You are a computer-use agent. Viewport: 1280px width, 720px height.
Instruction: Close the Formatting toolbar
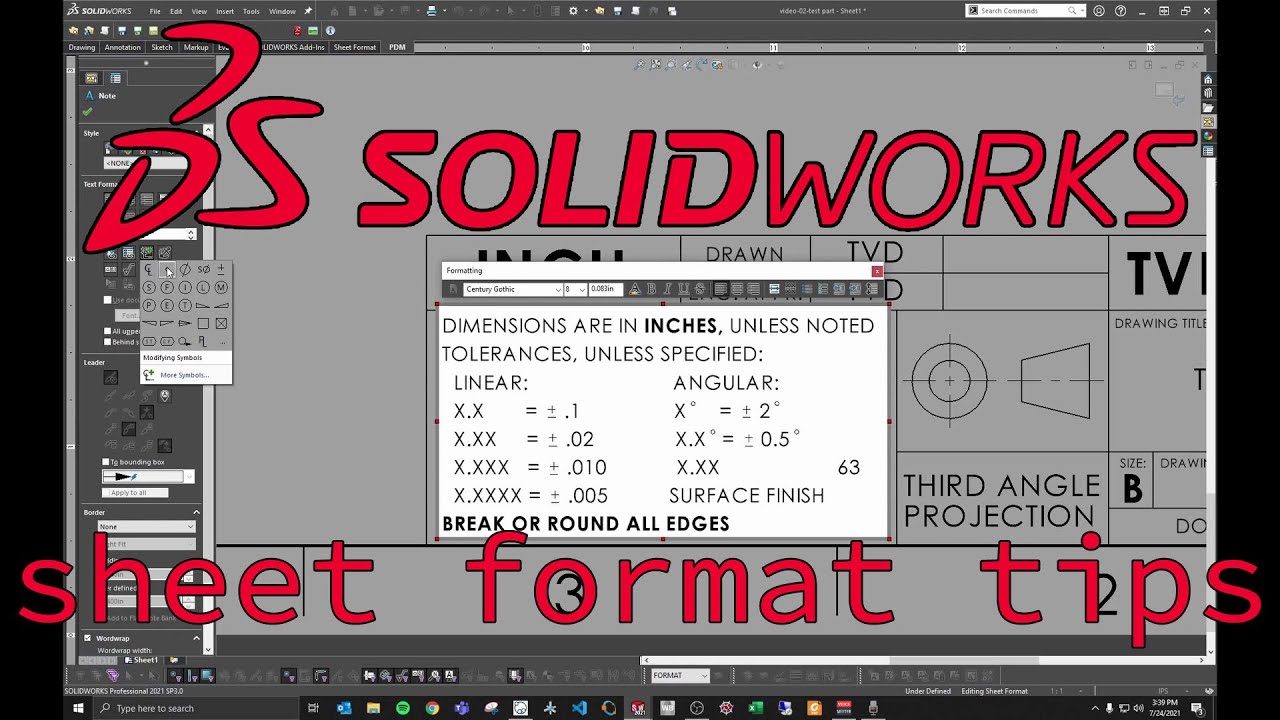tap(877, 271)
